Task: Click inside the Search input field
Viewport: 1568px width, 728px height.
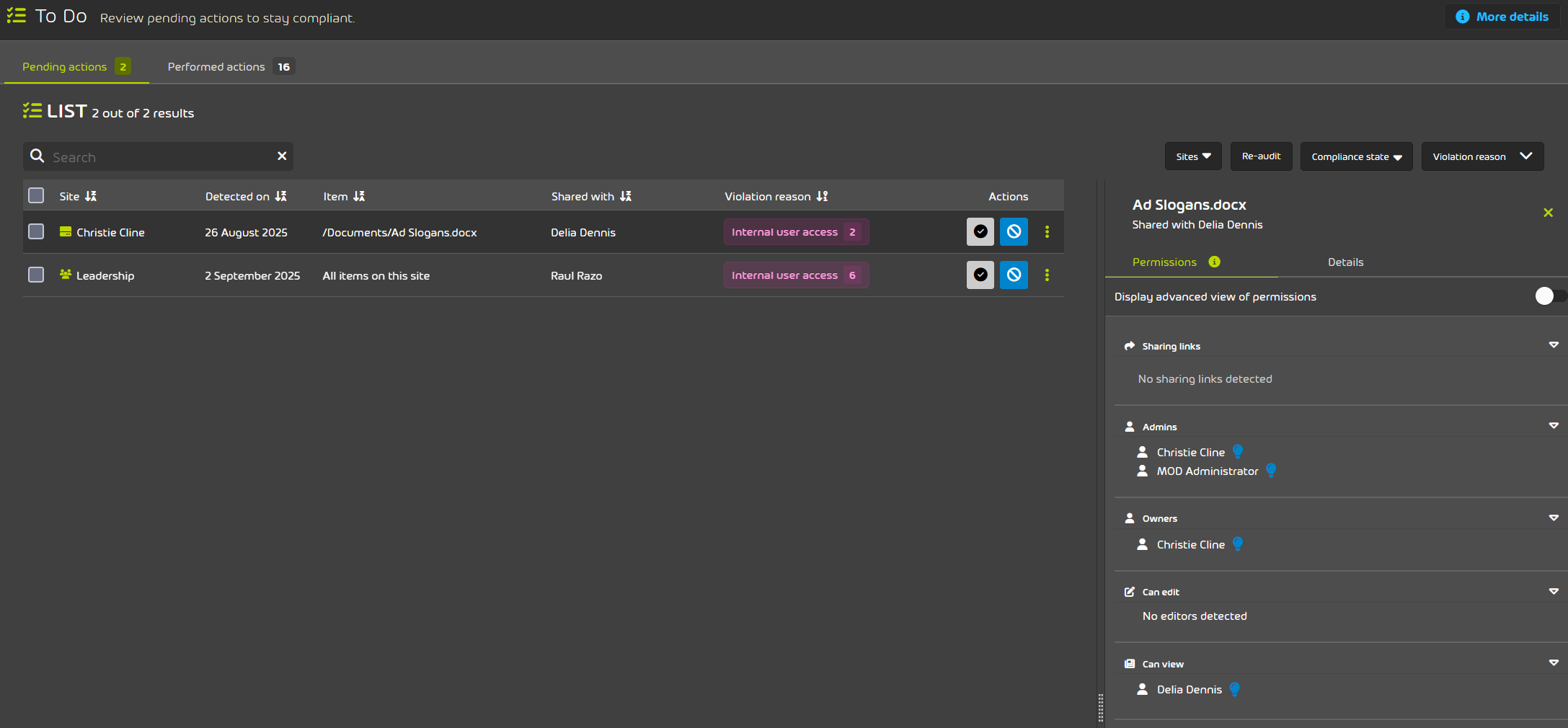Action: point(144,156)
